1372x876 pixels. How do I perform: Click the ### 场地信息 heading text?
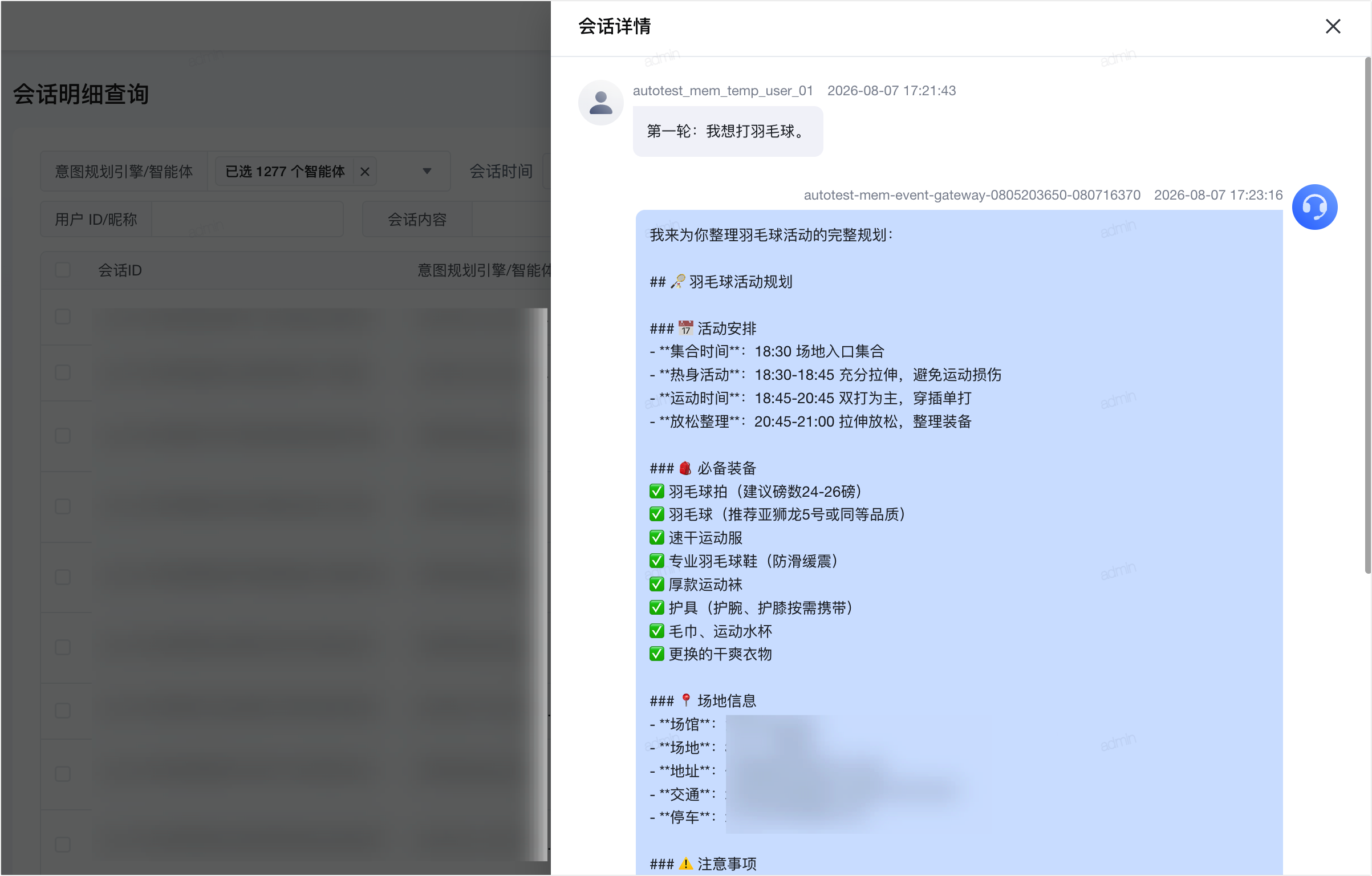click(x=703, y=700)
